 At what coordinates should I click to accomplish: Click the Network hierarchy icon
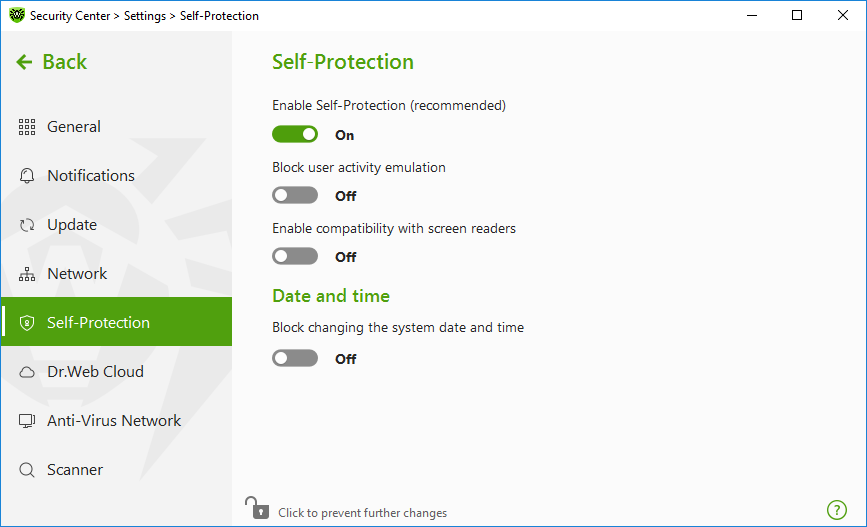coord(27,274)
